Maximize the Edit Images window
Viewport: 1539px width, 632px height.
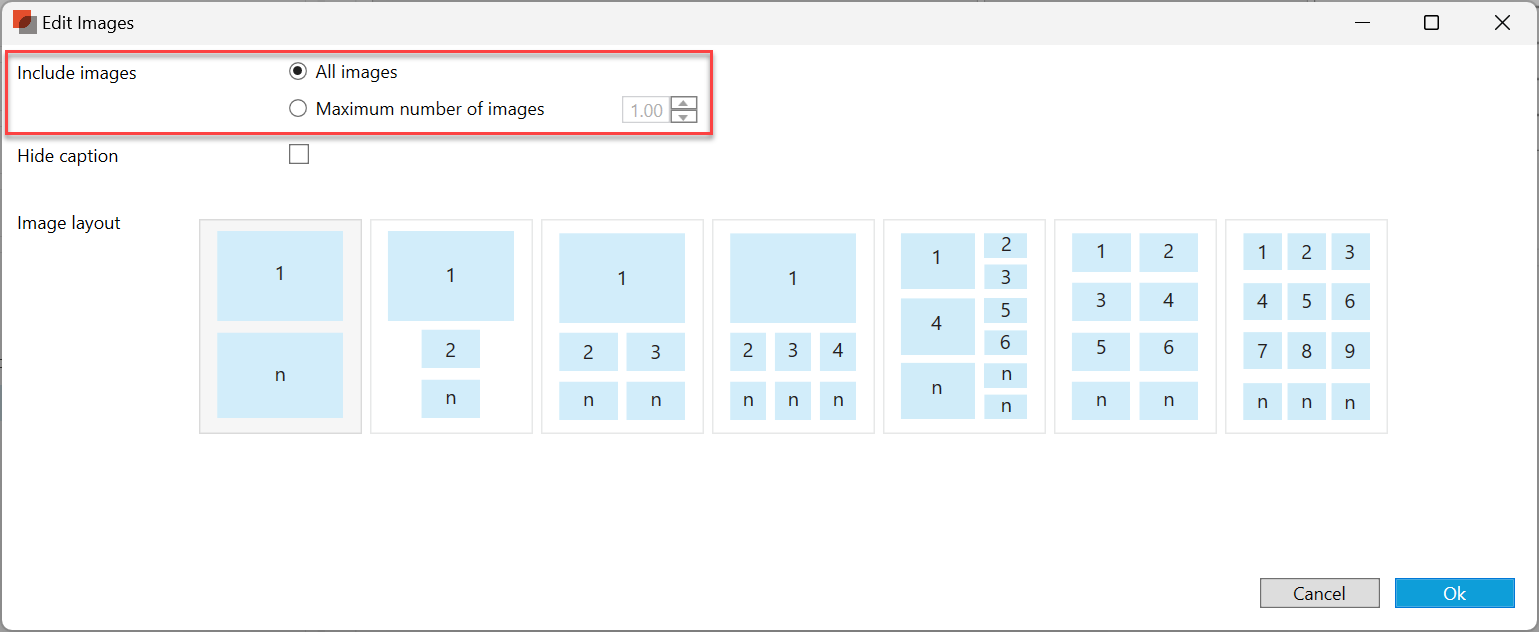click(1431, 22)
